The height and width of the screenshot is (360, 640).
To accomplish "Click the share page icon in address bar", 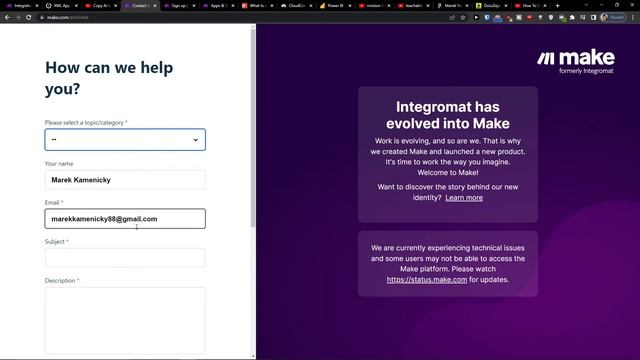I will 452,18.
